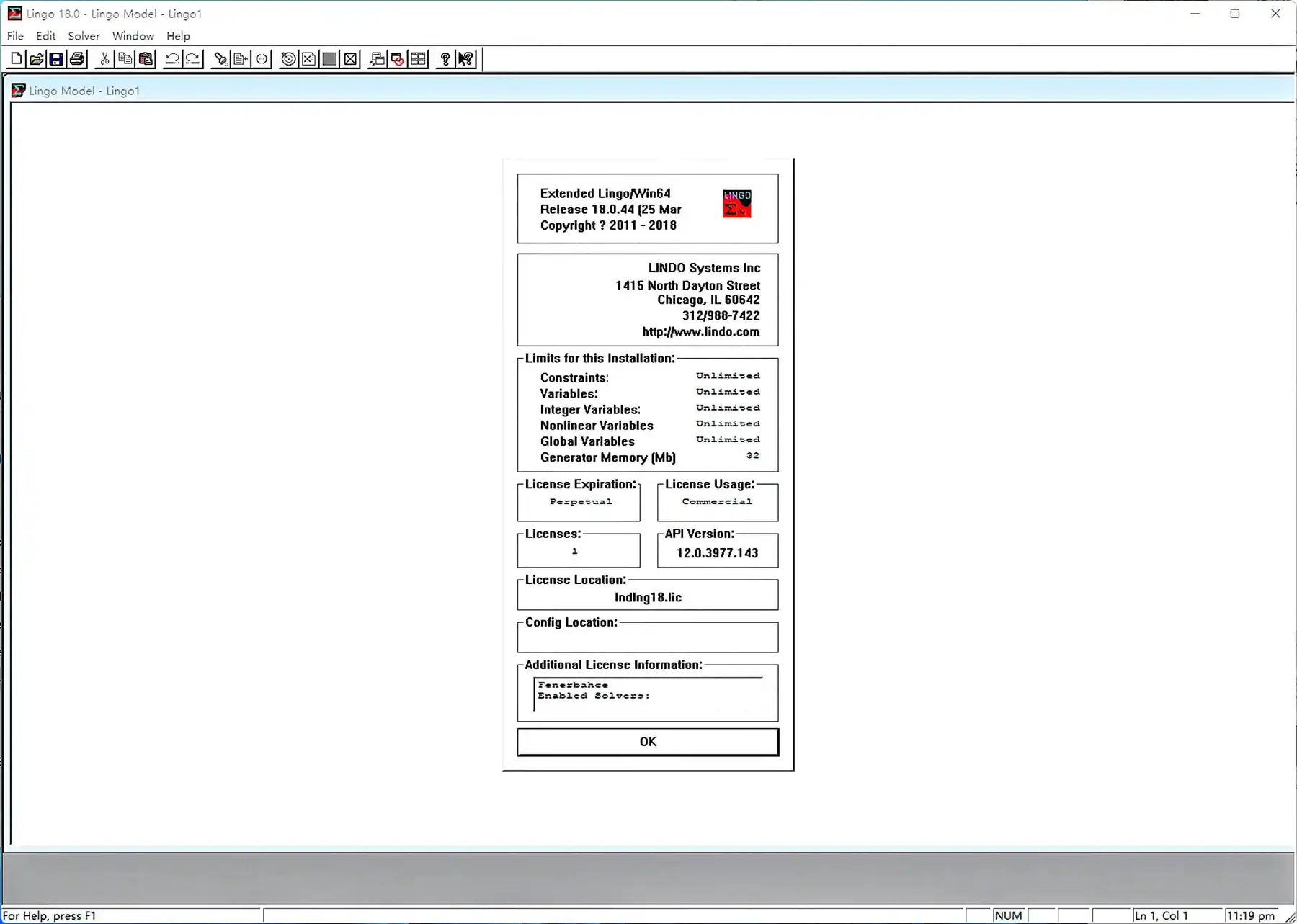This screenshot has width=1297, height=924.
Task: Click the Send to Back windows icon
Action: pyautogui.click(x=377, y=59)
